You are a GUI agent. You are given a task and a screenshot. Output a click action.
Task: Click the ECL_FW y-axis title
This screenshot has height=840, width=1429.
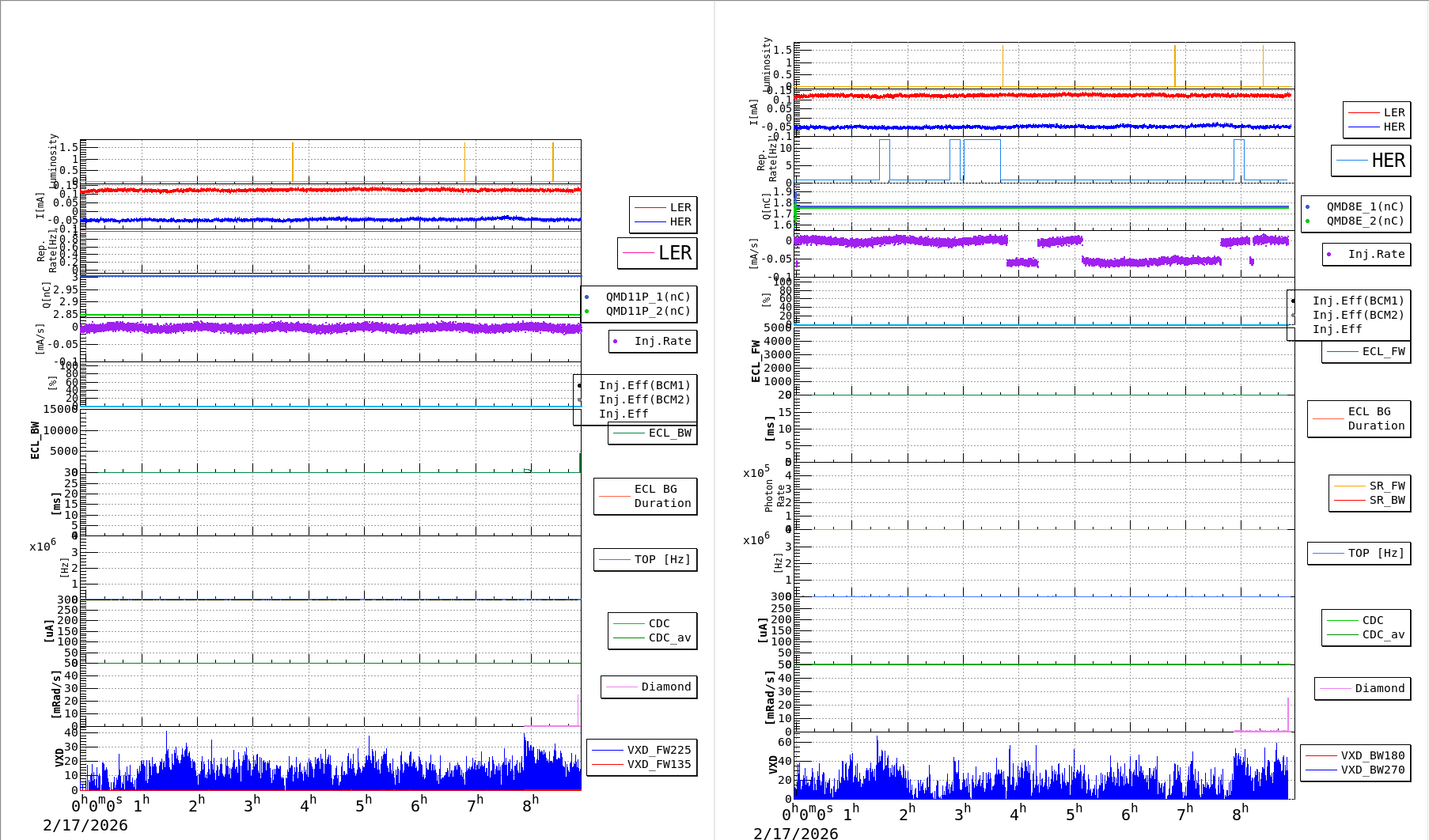(x=756, y=361)
